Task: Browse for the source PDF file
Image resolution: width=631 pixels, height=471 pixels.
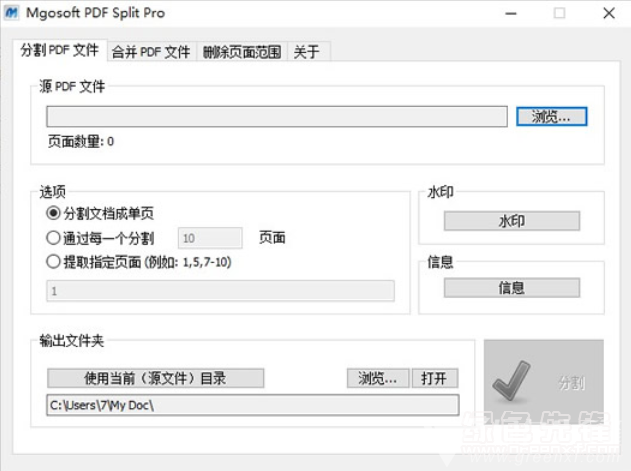Action: click(x=551, y=117)
